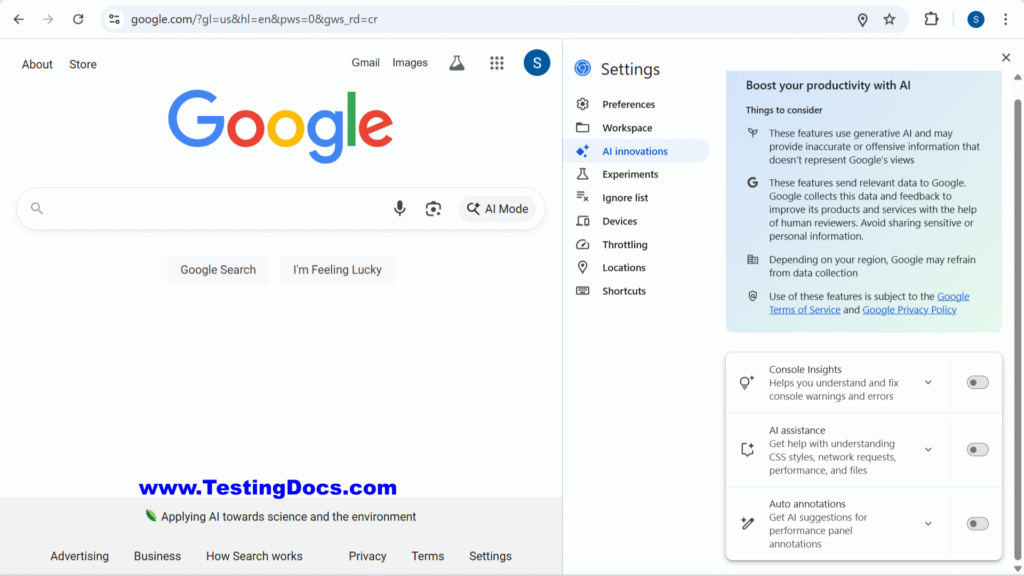Viewport: 1024px width, 576px height.
Task: Open the Google apps grid
Action: pos(497,63)
